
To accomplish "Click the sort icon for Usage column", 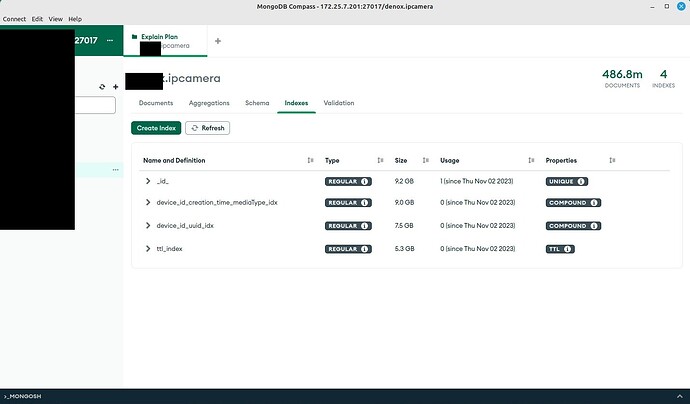I will point(532,160).
